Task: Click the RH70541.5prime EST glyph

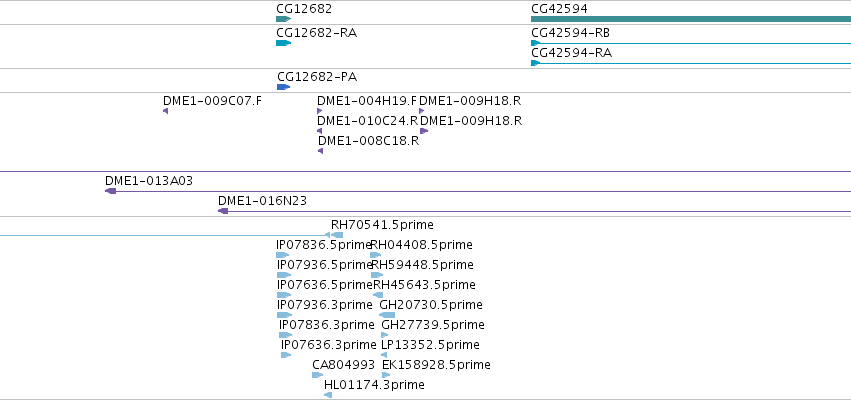Action: tap(336, 235)
